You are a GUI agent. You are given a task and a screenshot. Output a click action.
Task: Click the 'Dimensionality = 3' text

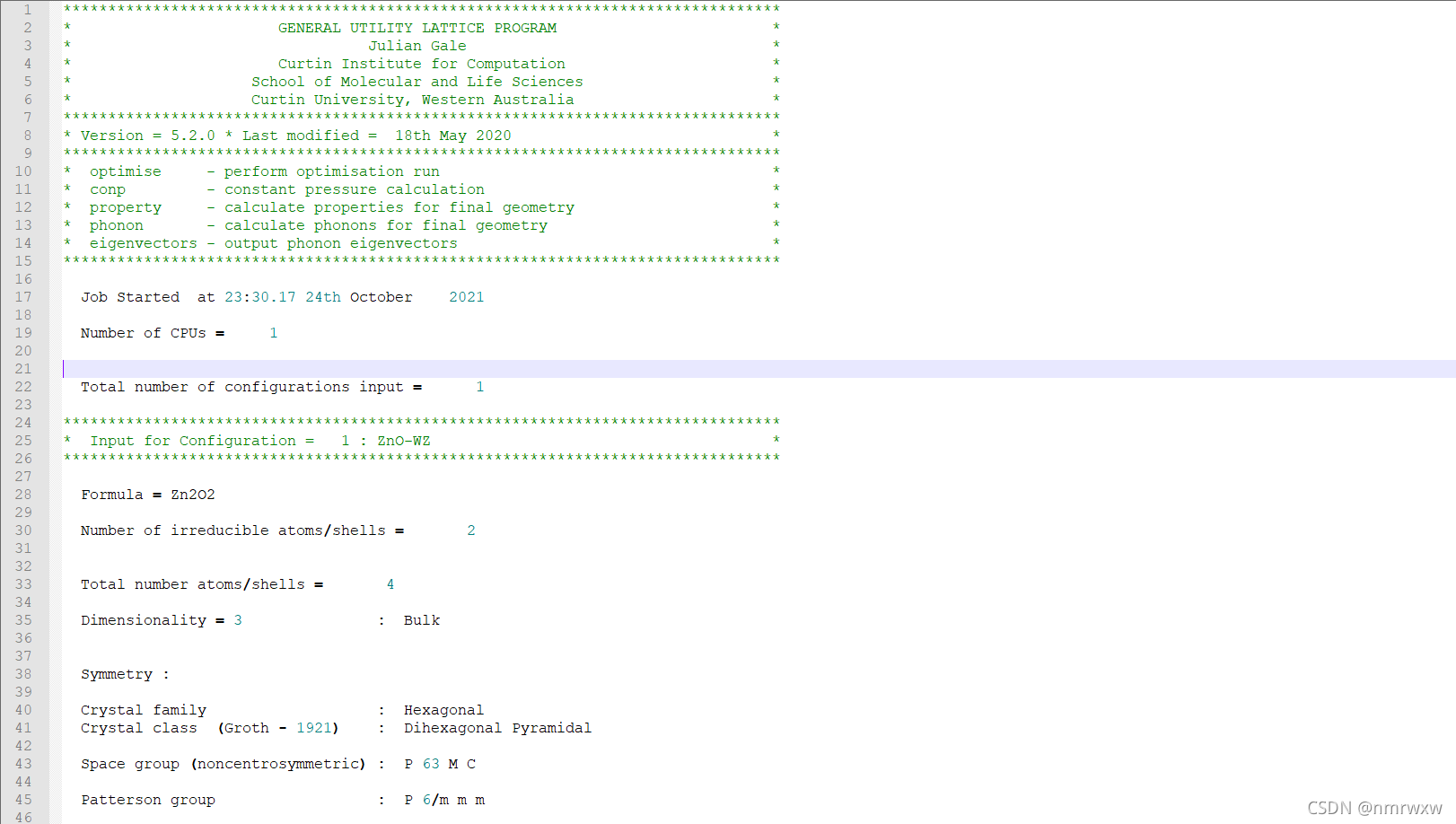(162, 620)
